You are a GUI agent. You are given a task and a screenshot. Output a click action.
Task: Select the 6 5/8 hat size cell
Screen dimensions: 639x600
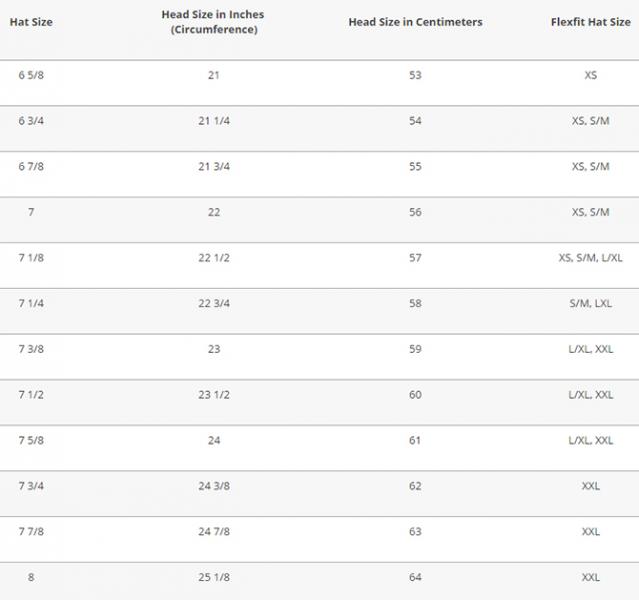[x=31, y=75]
